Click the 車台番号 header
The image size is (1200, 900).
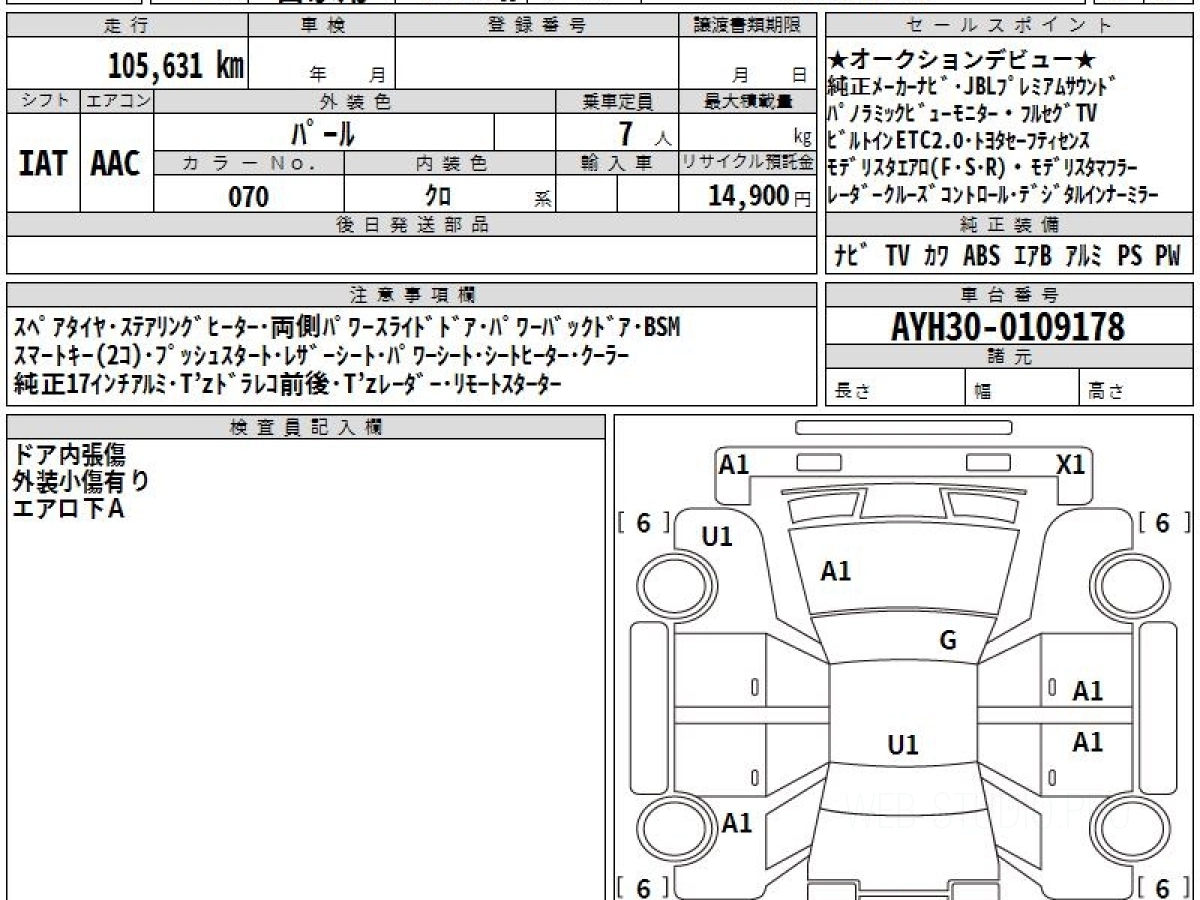pyautogui.click(x=1009, y=295)
